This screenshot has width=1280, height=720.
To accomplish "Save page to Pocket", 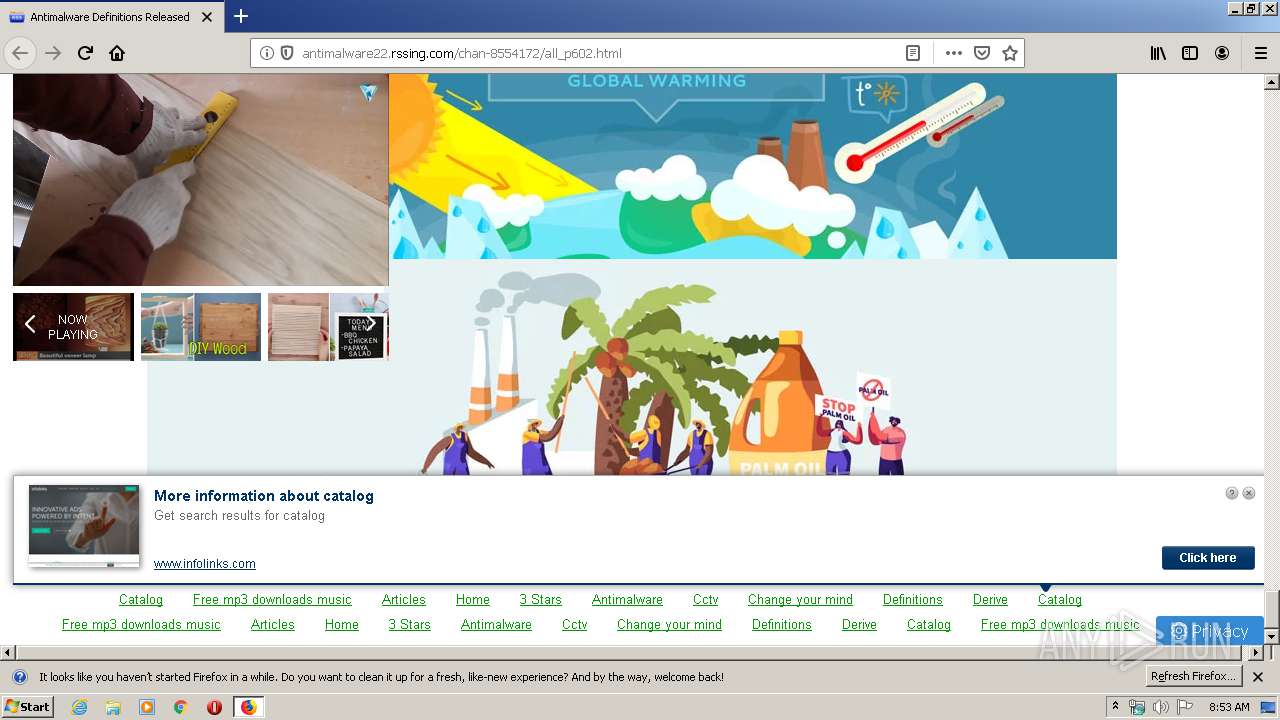I will coord(982,53).
